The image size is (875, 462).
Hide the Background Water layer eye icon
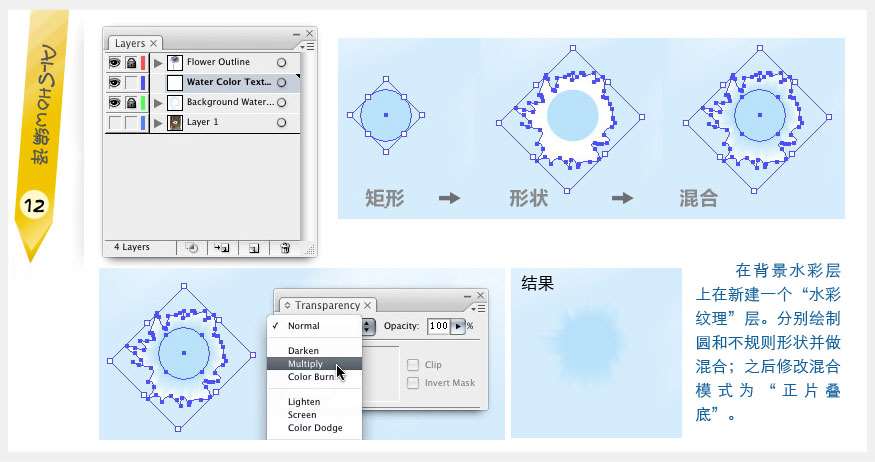(x=114, y=103)
